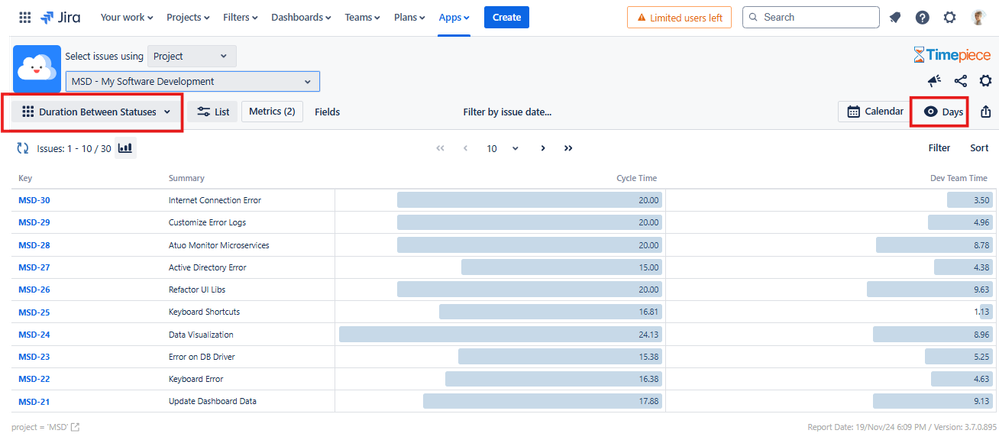Go to first page of results

pyautogui.click(x=440, y=148)
